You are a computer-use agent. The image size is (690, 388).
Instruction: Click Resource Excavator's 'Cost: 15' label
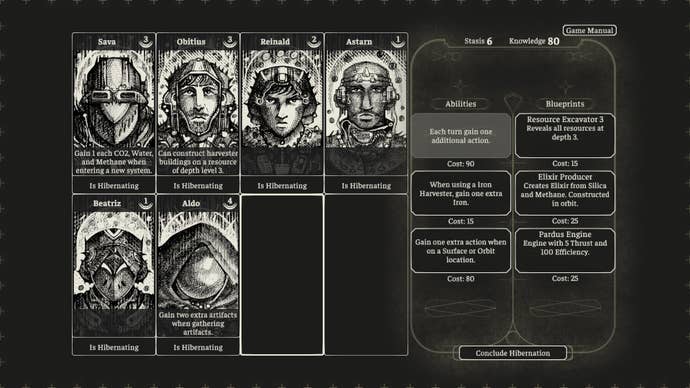point(565,163)
